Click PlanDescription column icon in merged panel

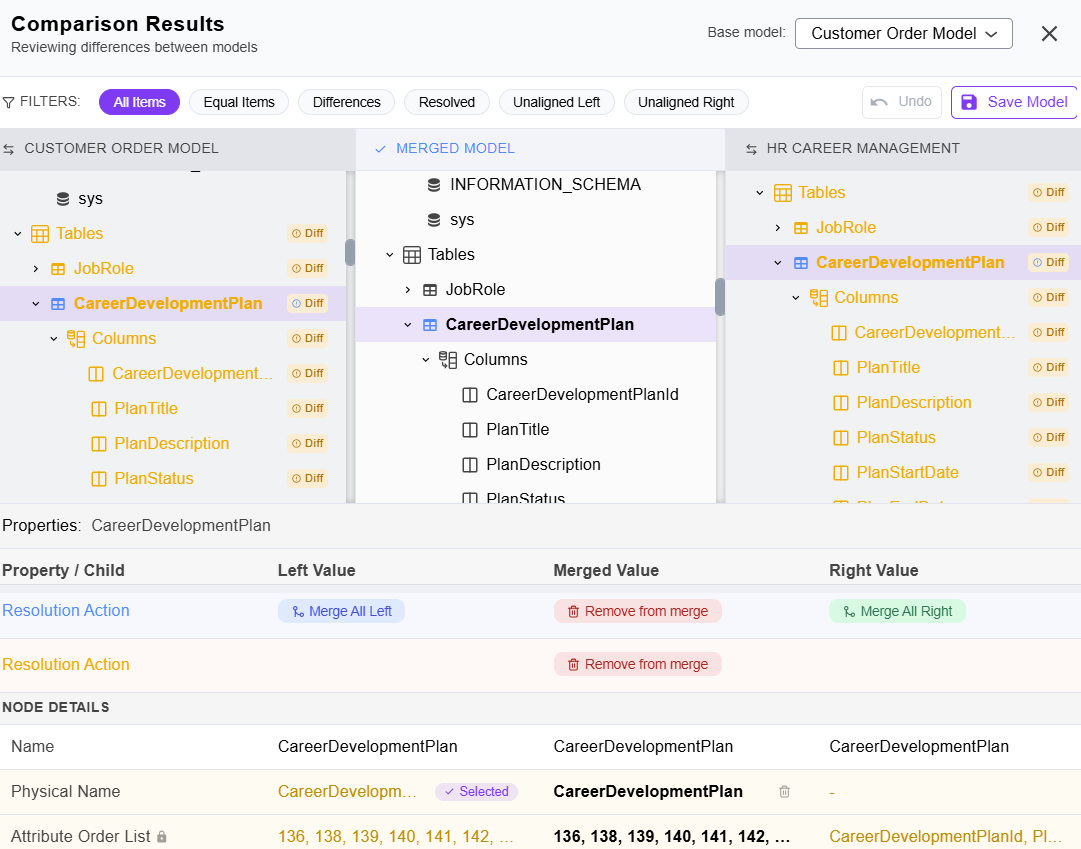point(469,465)
